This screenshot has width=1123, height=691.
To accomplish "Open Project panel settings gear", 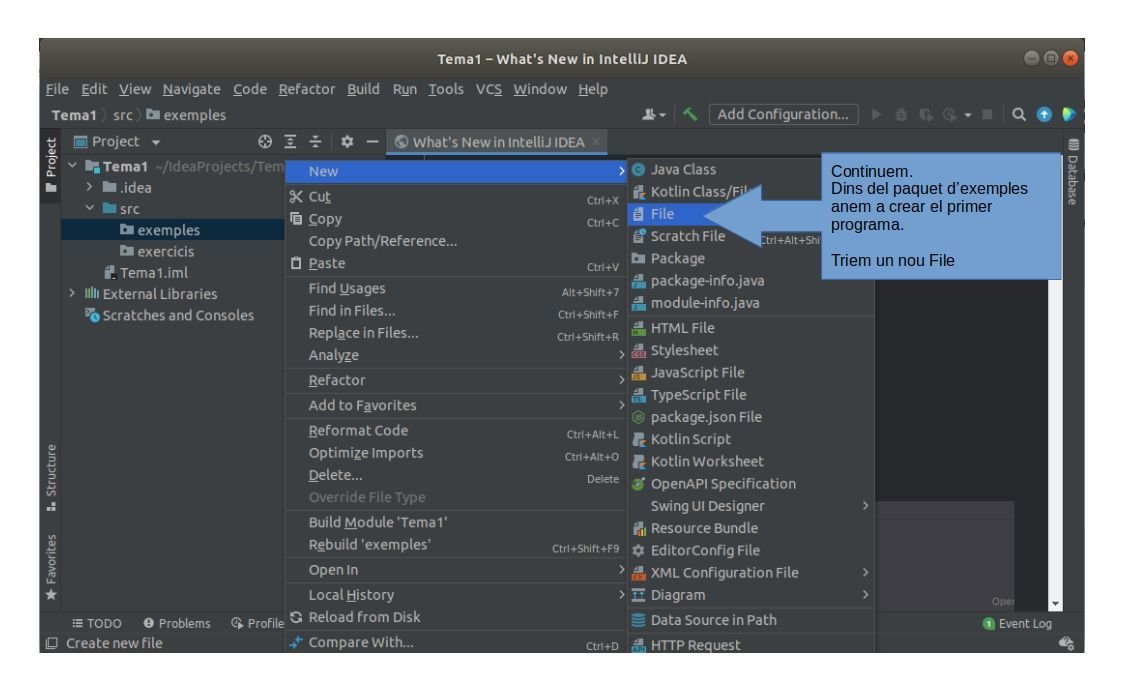I will [x=347, y=142].
